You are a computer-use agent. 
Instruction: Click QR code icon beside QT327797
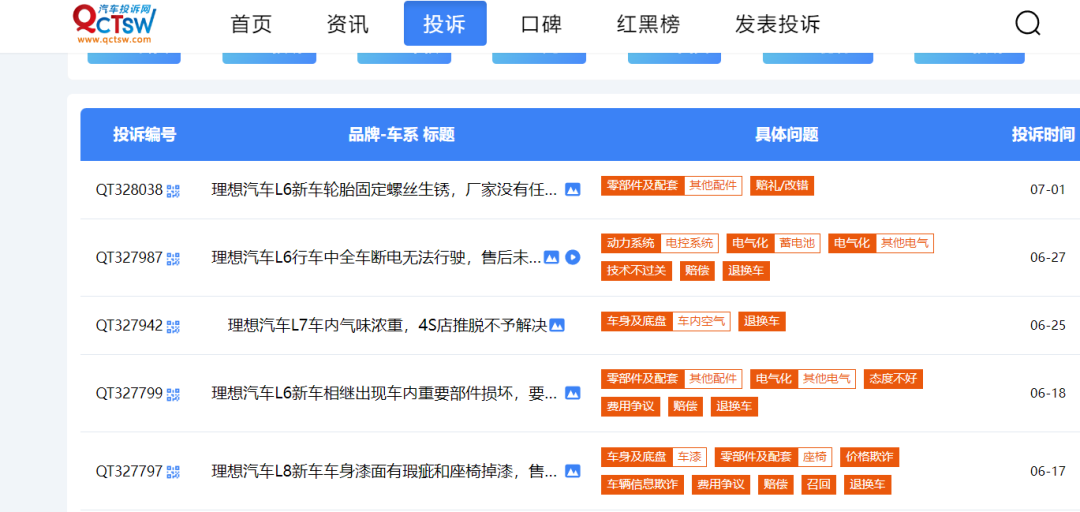pyautogui.click(x=173, y=472)
